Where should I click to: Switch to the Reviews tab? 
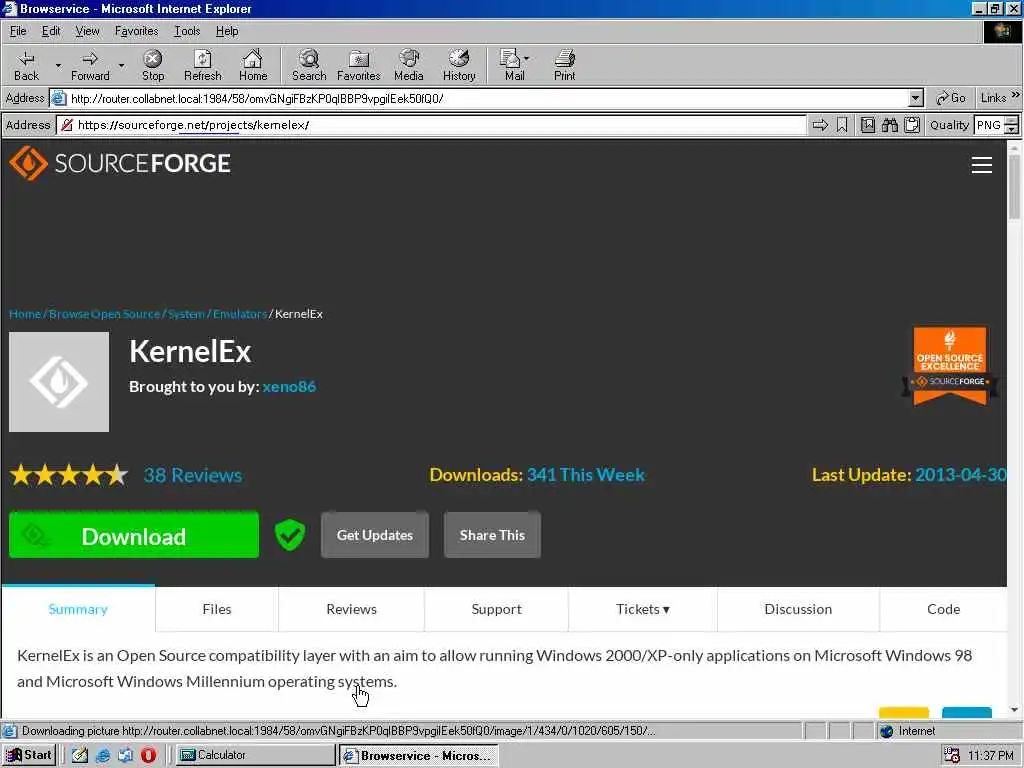click(x=351, y=609)
